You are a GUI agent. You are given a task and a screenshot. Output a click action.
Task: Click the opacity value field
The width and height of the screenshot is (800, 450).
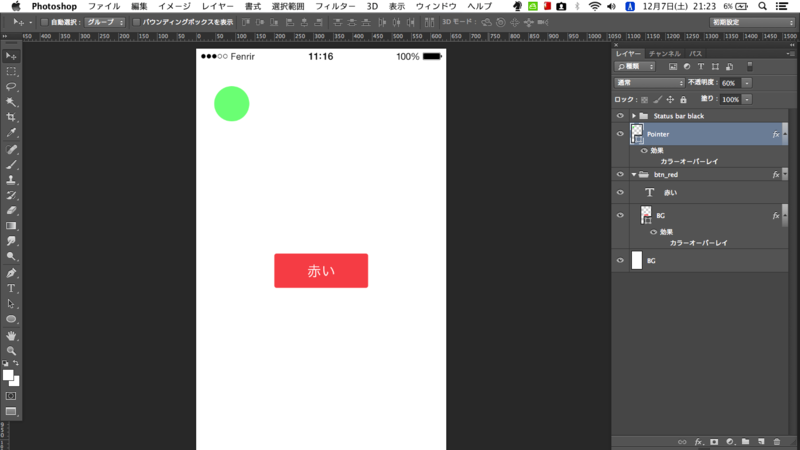coord(730,83)
